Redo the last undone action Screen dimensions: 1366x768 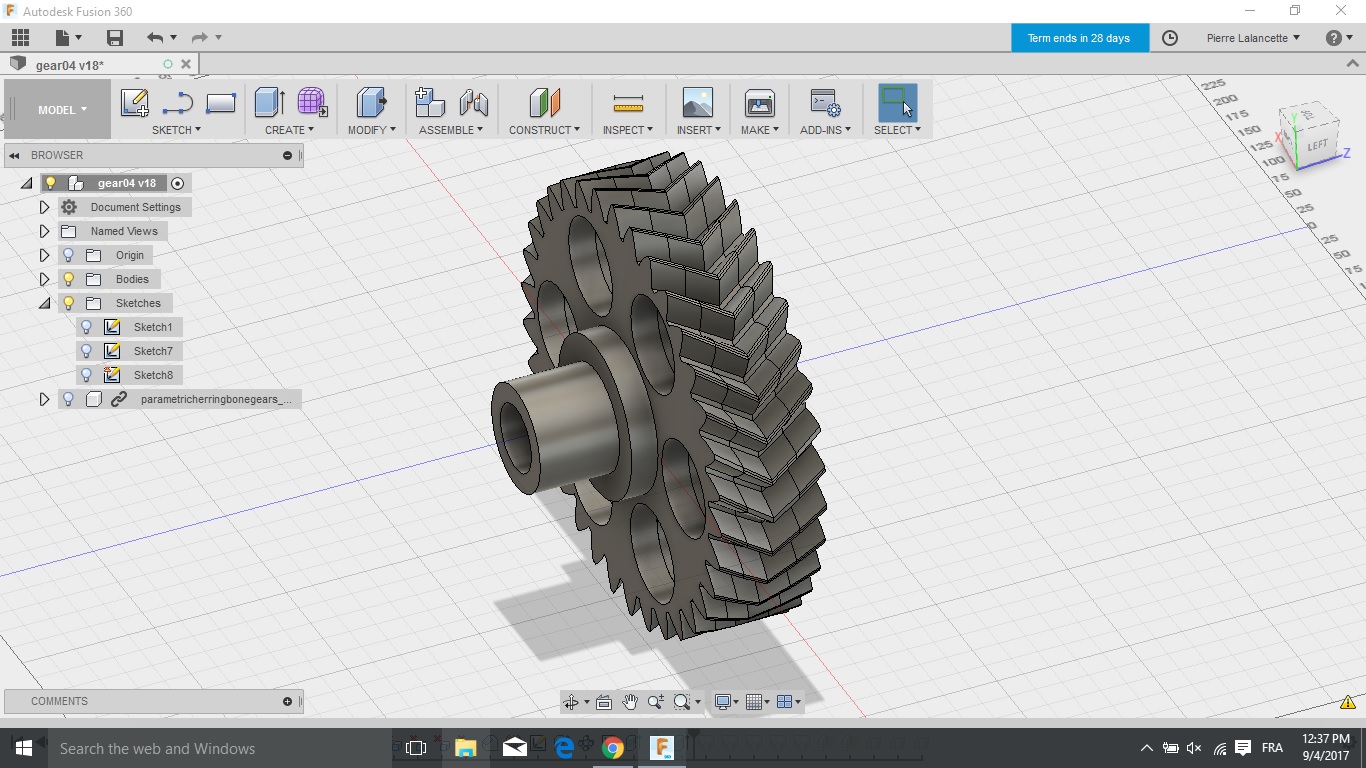(x=199, y=38)
